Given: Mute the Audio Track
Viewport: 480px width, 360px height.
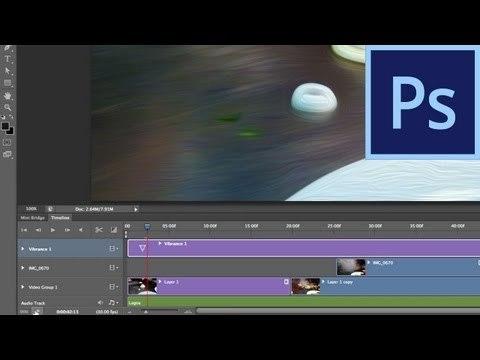Looking at the screenshot, I should [100, 303].
